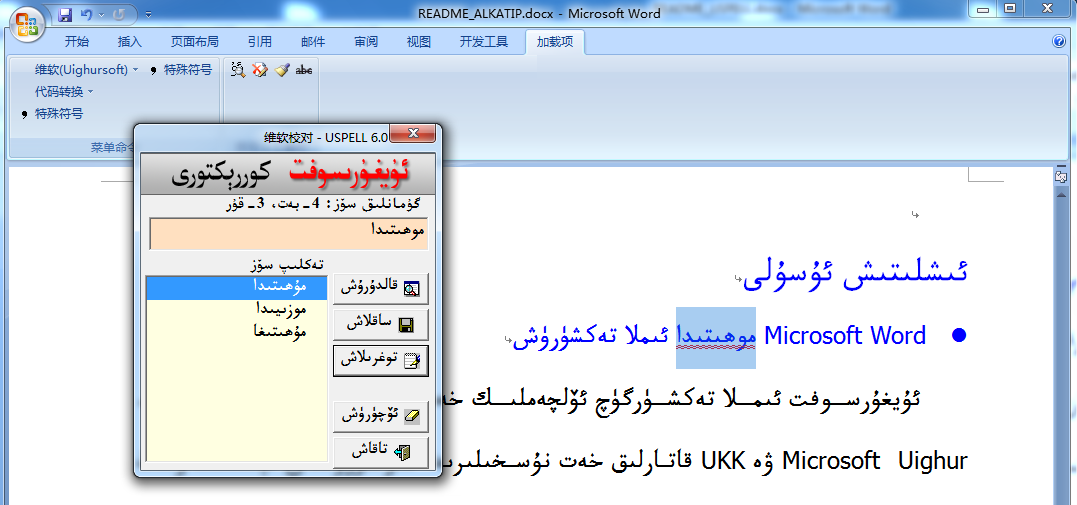
Task: Open Customize Quick Access Toolbar dropdown
Action: (149, 14)
